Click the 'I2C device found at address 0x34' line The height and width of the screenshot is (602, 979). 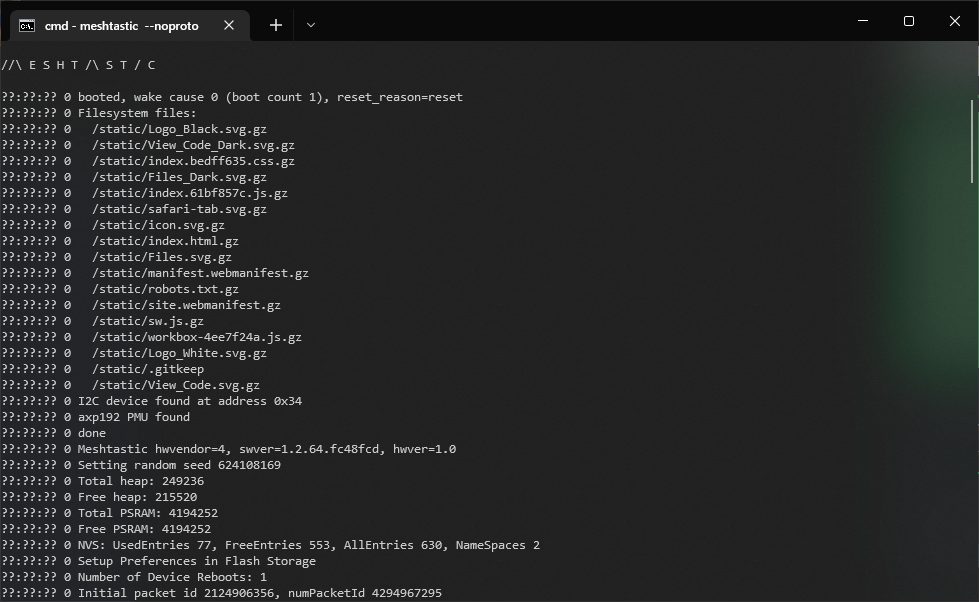click(189, 401)
